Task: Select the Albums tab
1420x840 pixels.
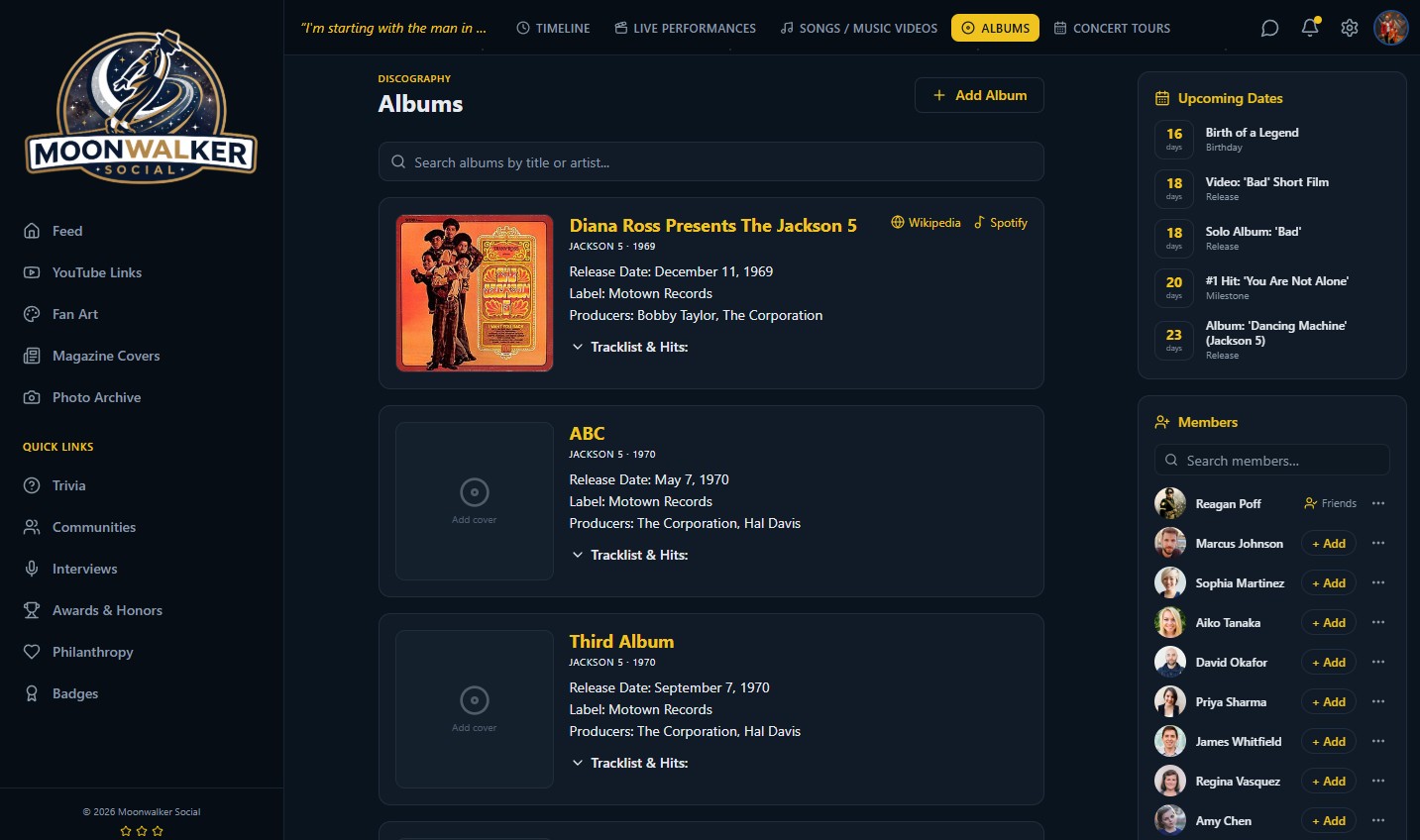Action: 995,28
